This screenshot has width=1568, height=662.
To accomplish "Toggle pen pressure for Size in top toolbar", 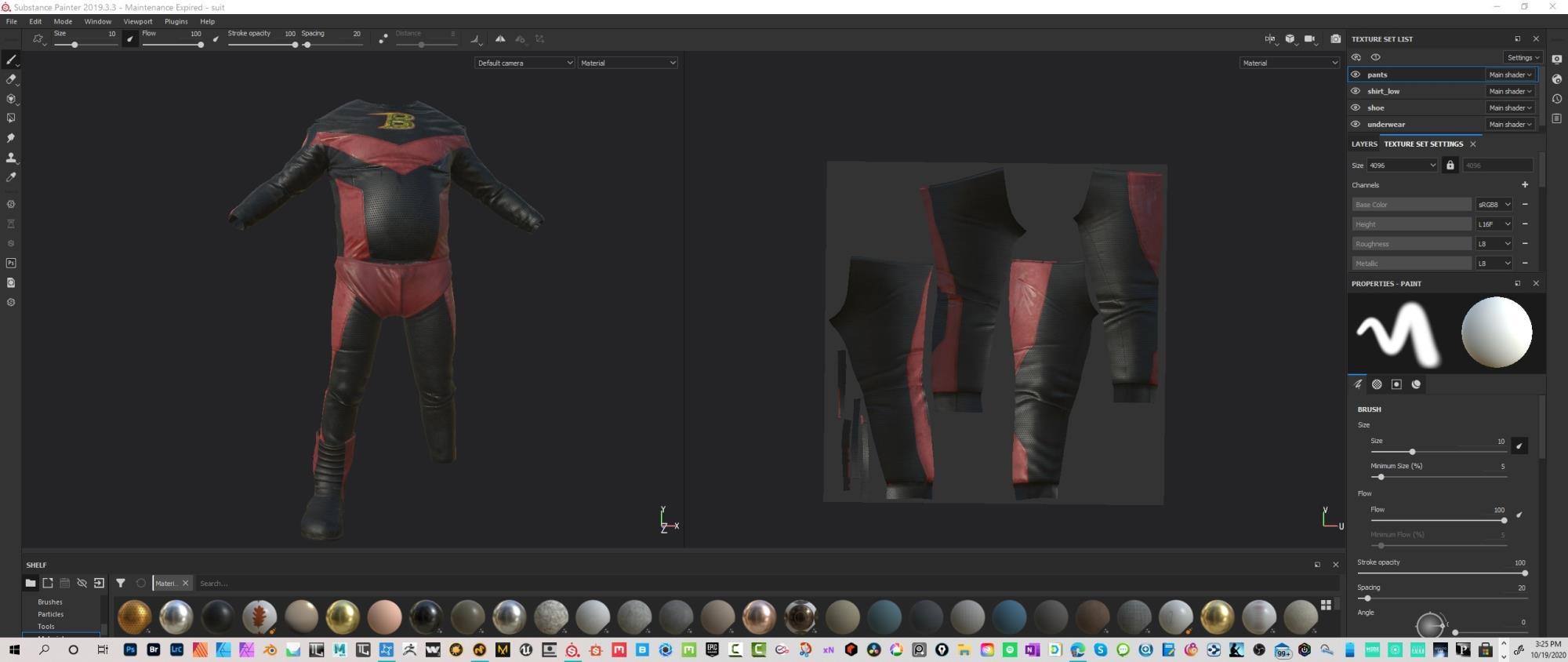I will click(x=130, y=38).
